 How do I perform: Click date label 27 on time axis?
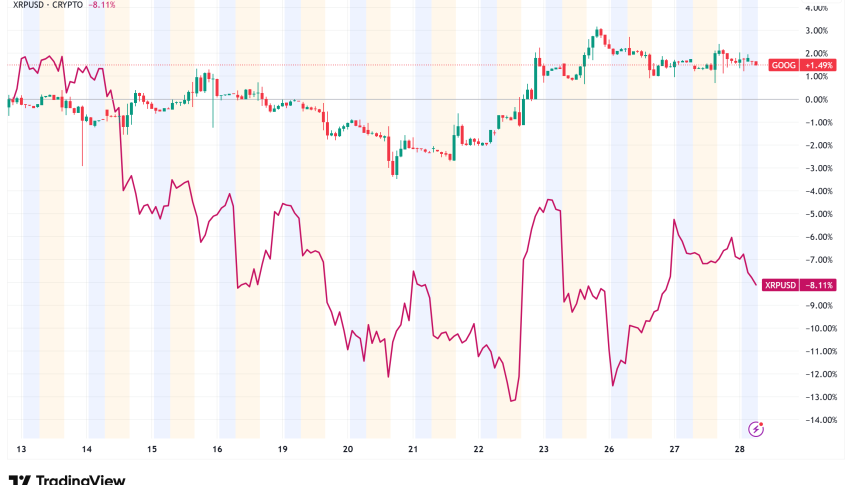tap(674, 449)
